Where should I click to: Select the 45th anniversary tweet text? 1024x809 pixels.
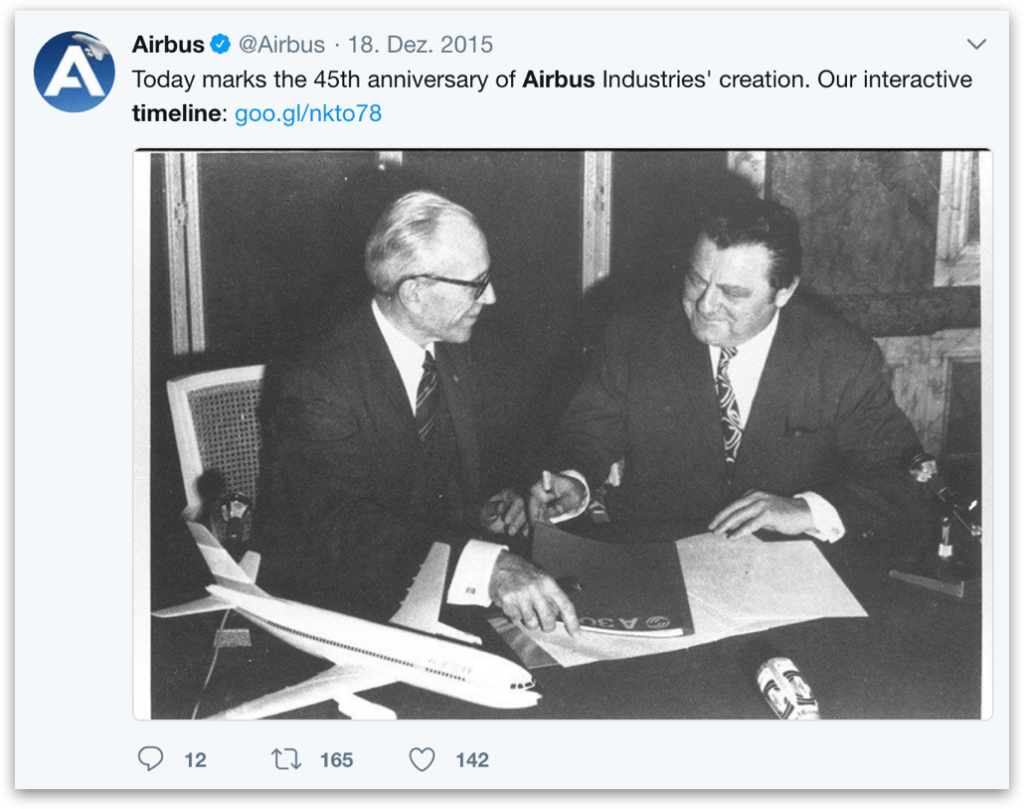552,96
